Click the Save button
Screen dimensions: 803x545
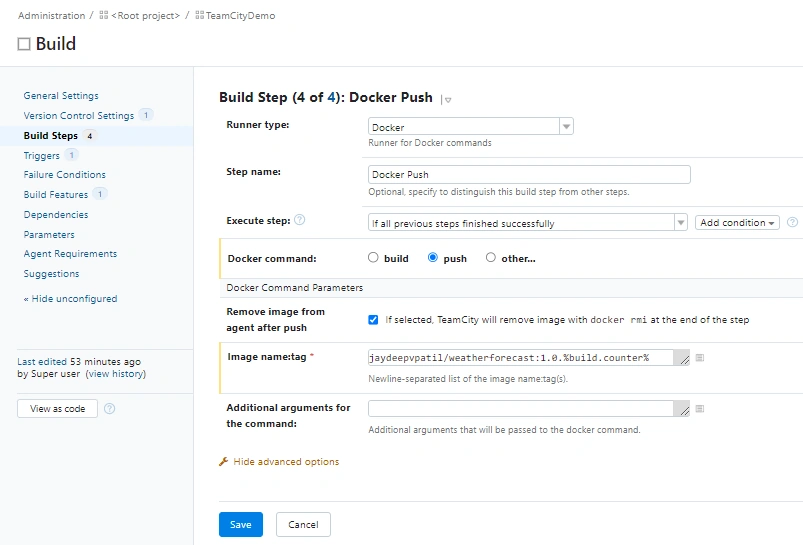(241, 525)
